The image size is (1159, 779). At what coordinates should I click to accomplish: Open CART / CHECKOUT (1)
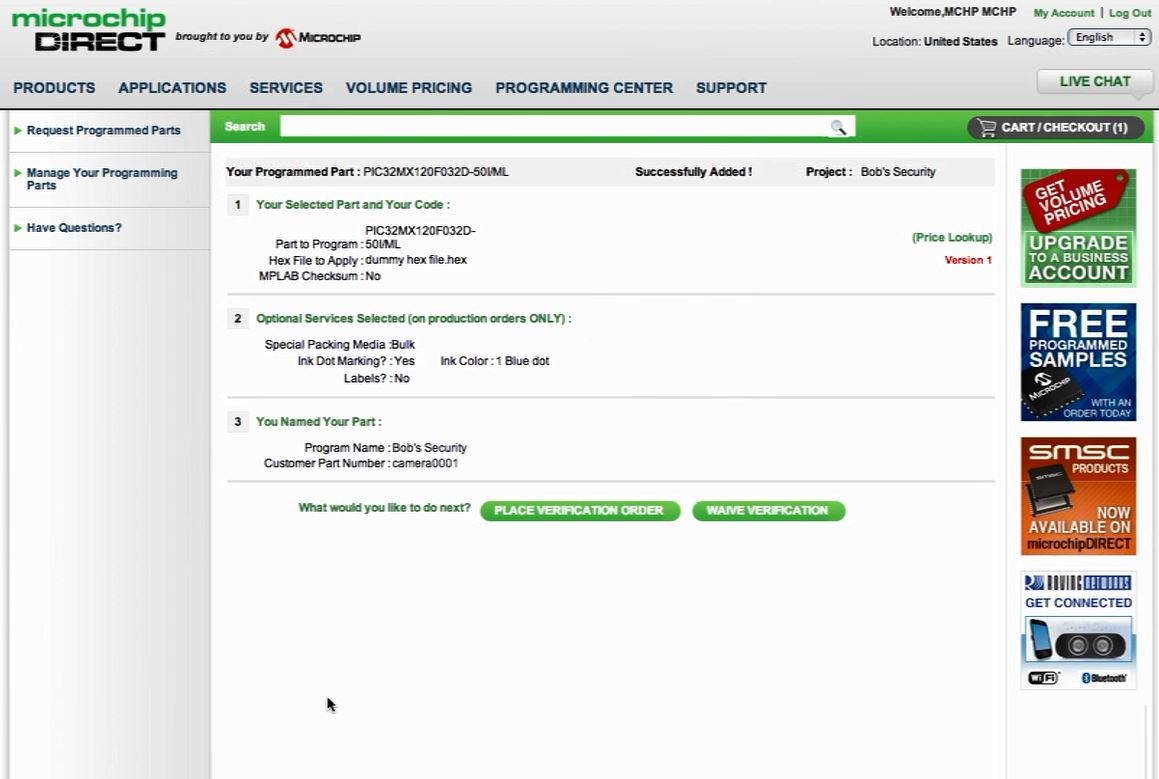1056,128
